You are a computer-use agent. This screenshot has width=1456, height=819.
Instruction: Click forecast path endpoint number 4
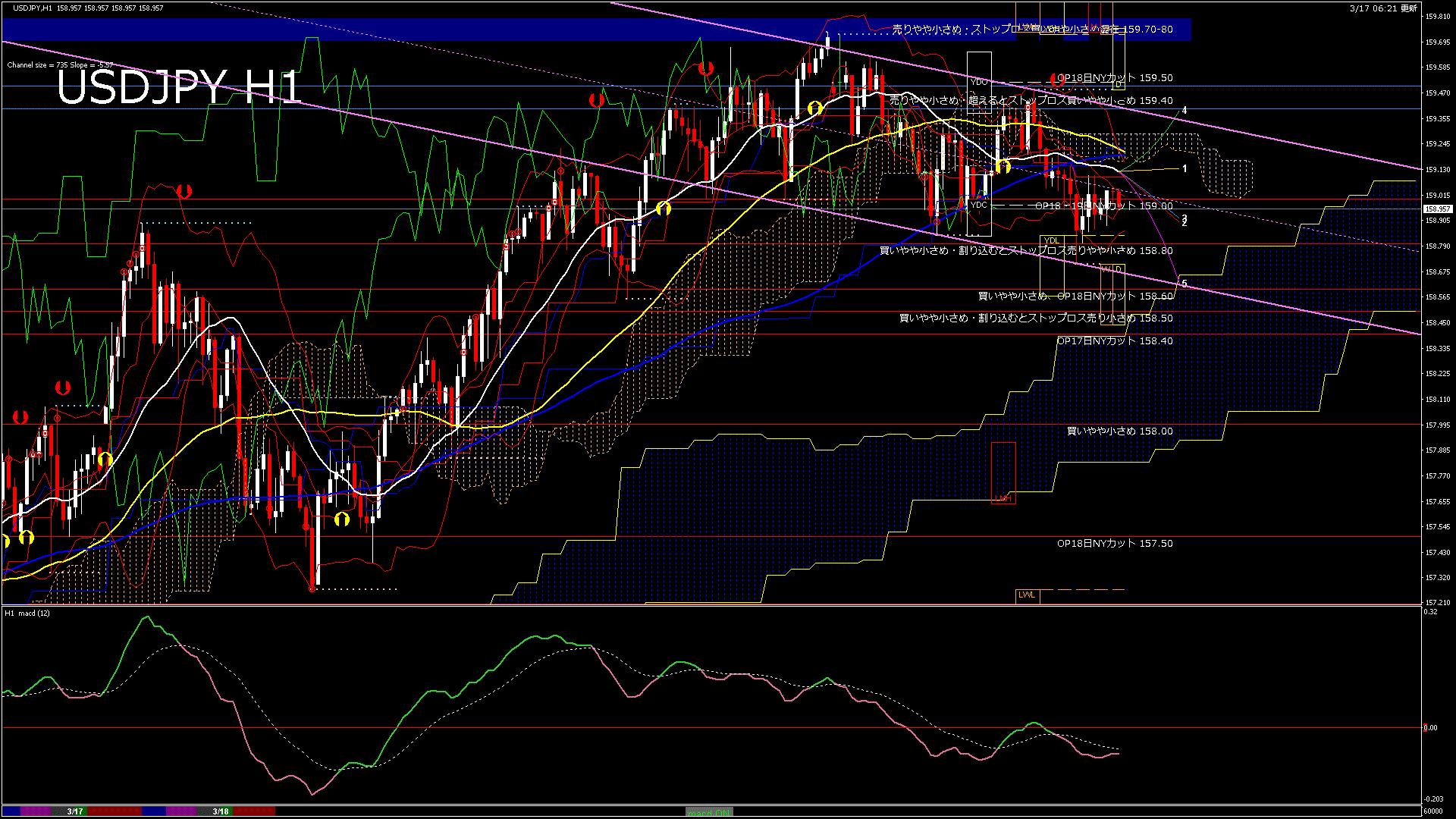click(1185, 111)
